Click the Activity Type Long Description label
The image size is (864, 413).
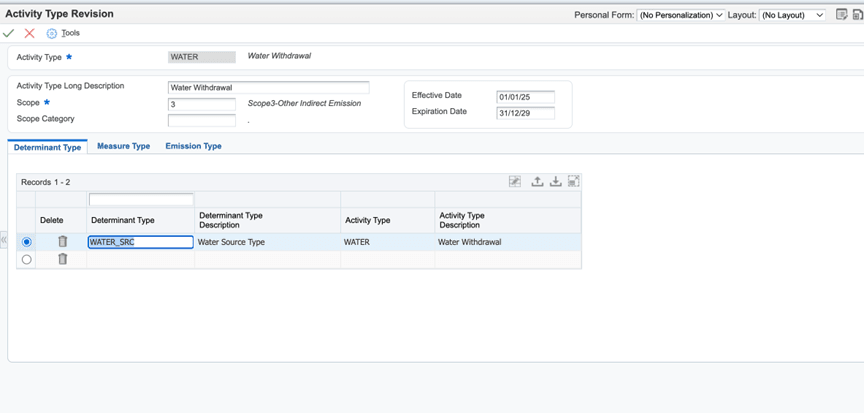pos(71,86)
